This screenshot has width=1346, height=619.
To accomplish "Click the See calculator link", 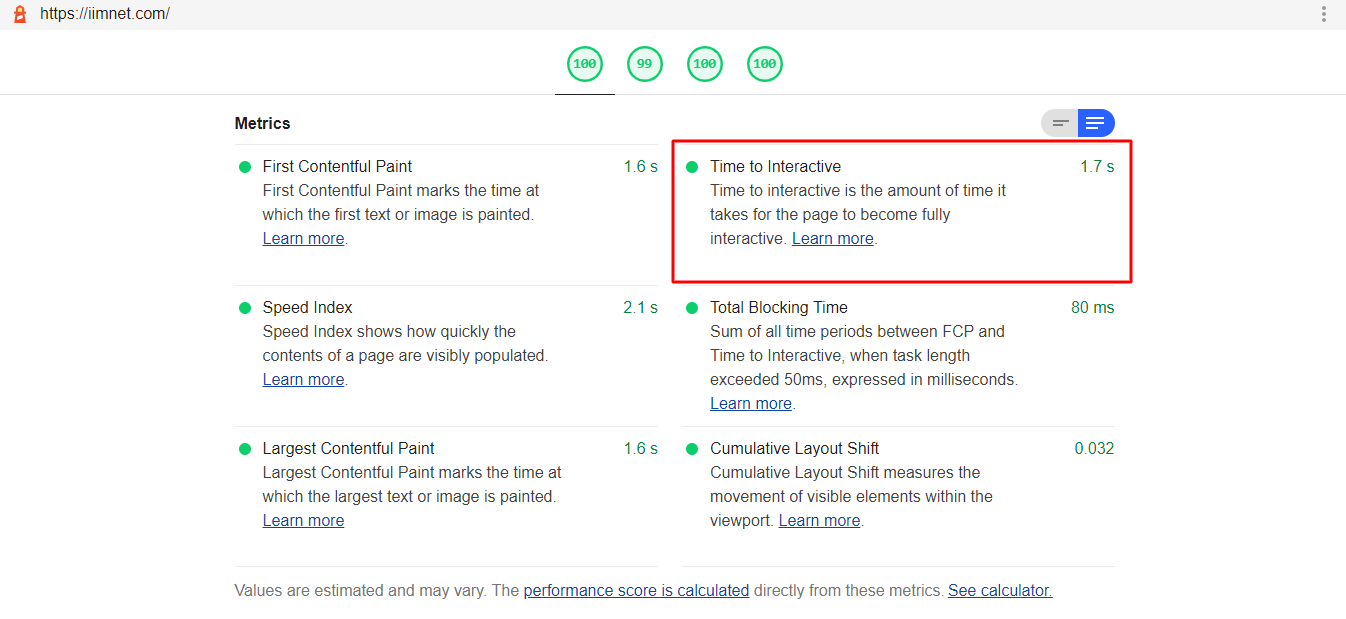I will click(999, 591).
